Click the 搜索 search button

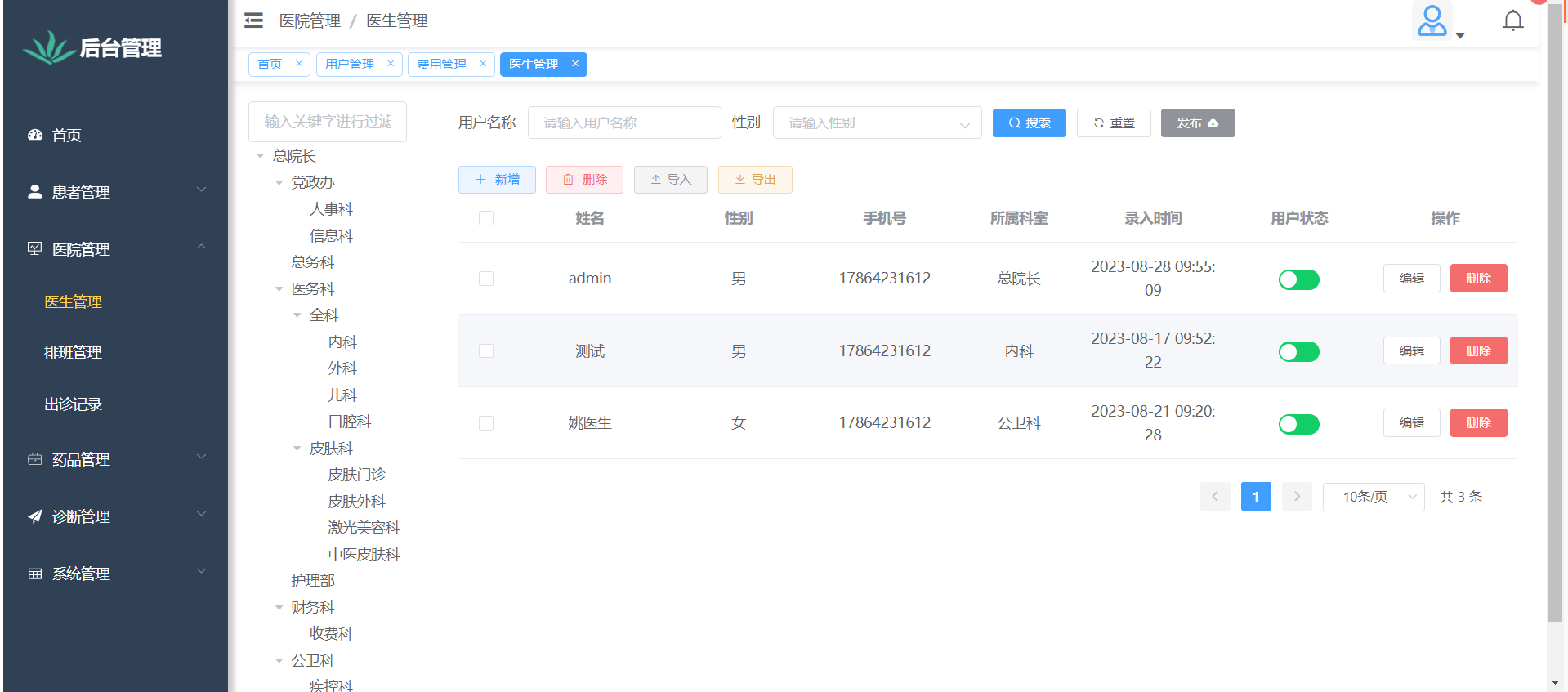point(1030,123)
